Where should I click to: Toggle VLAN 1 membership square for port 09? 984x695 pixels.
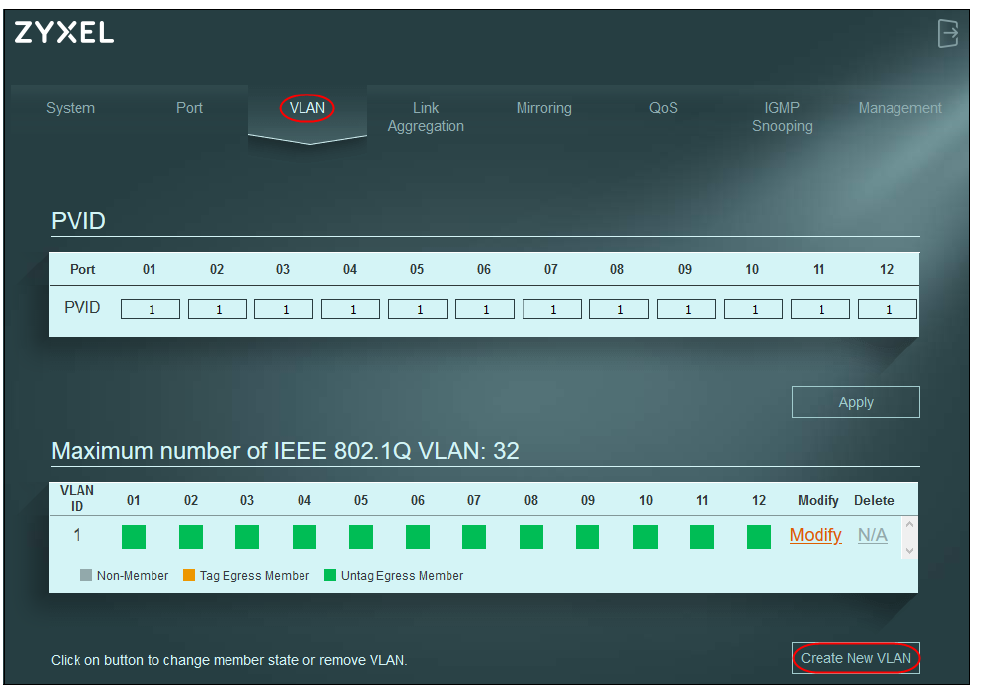click(588, 537)
